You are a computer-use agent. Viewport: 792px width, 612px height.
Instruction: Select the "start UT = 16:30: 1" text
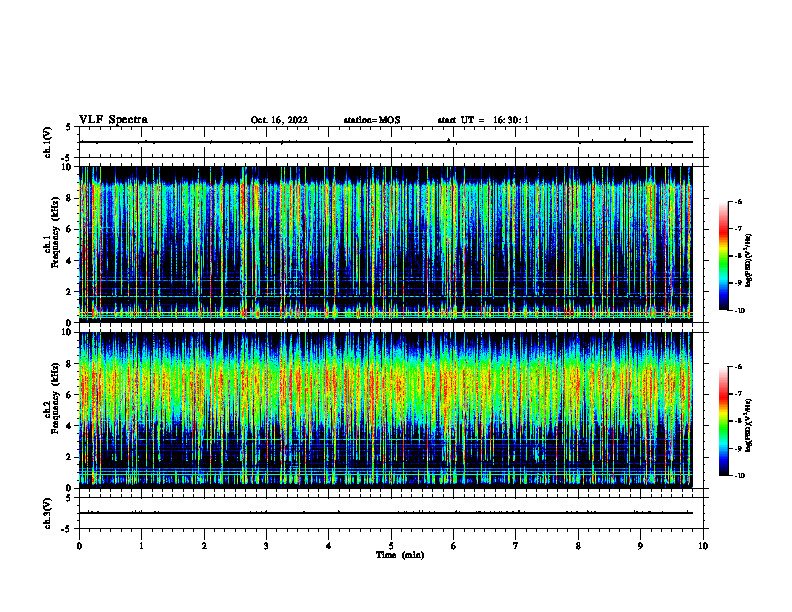click(483, 120)
